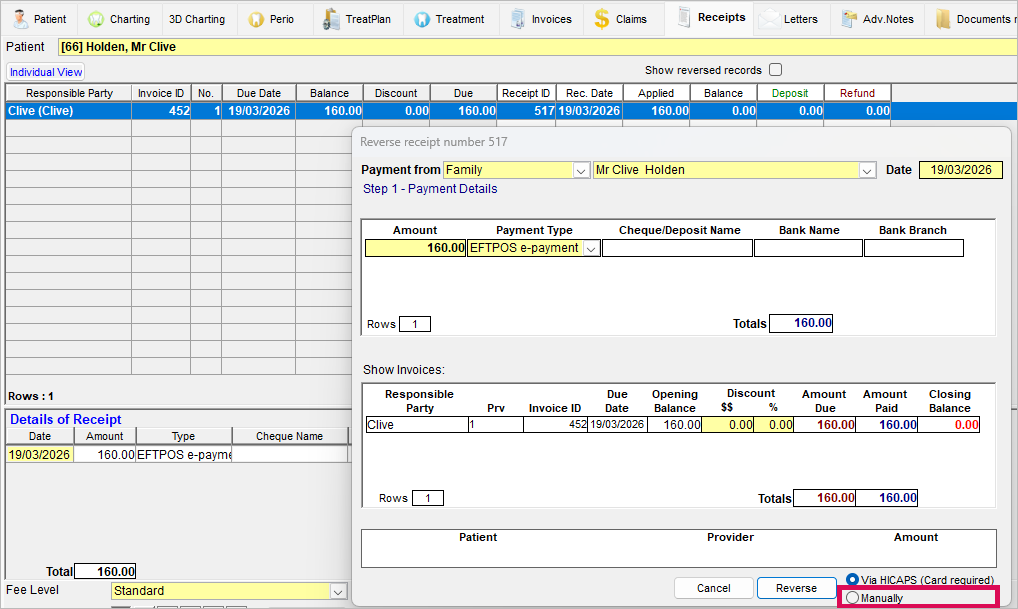Click the Individual View button
This screenshot has width=1018, height=609.
tap(46, 72)
